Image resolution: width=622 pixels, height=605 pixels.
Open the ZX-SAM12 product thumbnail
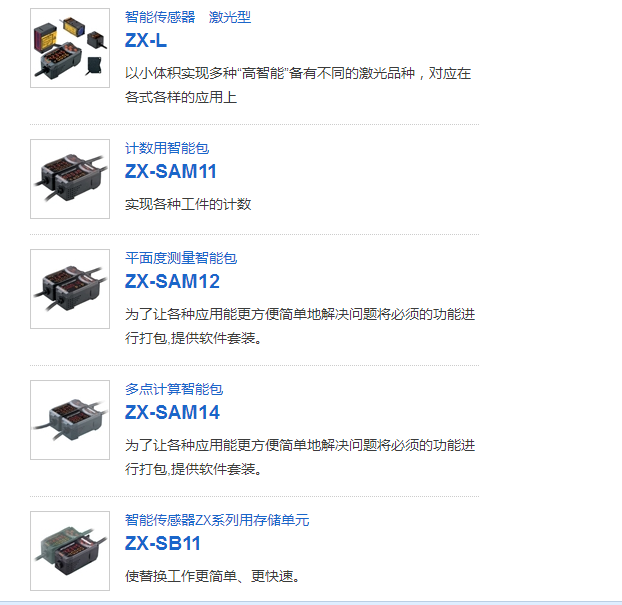(x=70, y=289)
